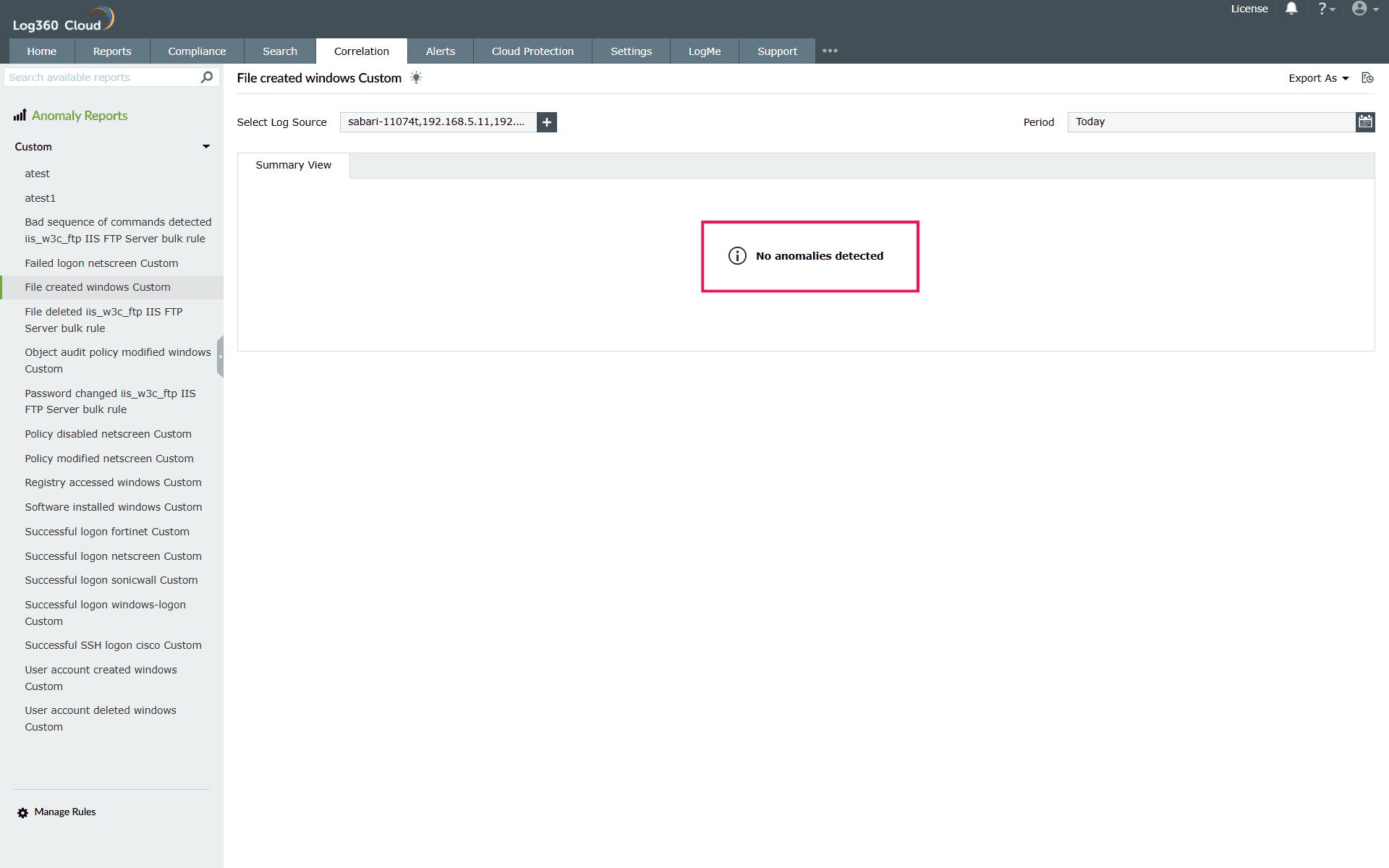1389x868 pixels.
Task: Click the search magnifier icon in sidebar
Action: [207, 77]
